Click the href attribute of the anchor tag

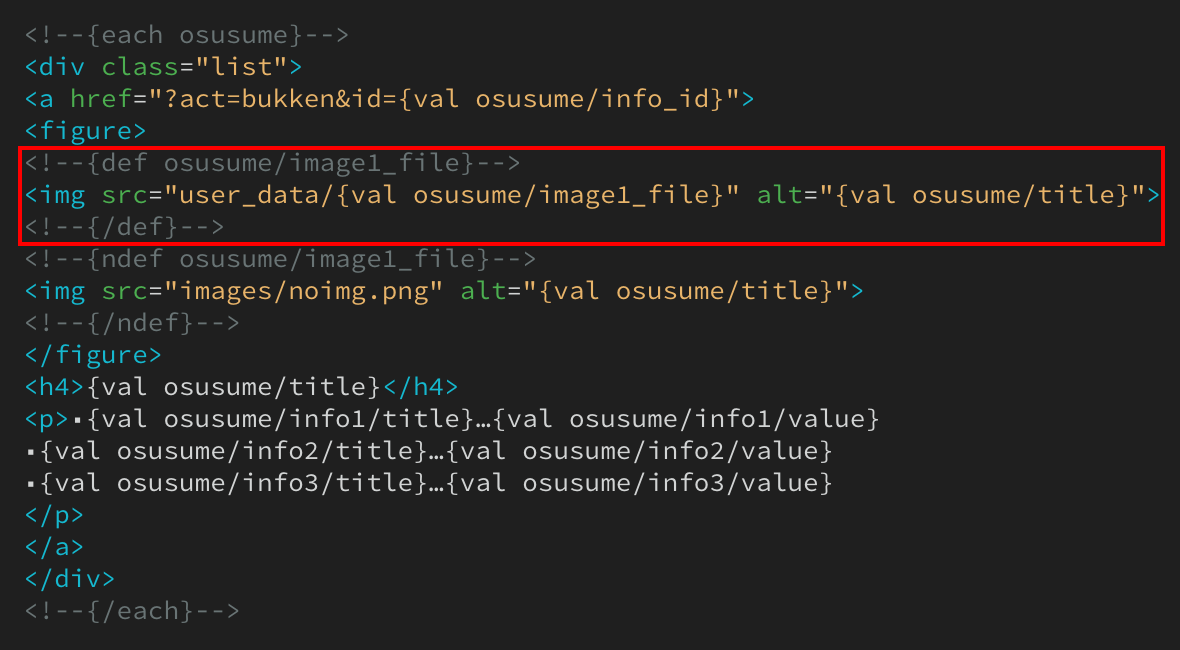(x=100, y=99)
